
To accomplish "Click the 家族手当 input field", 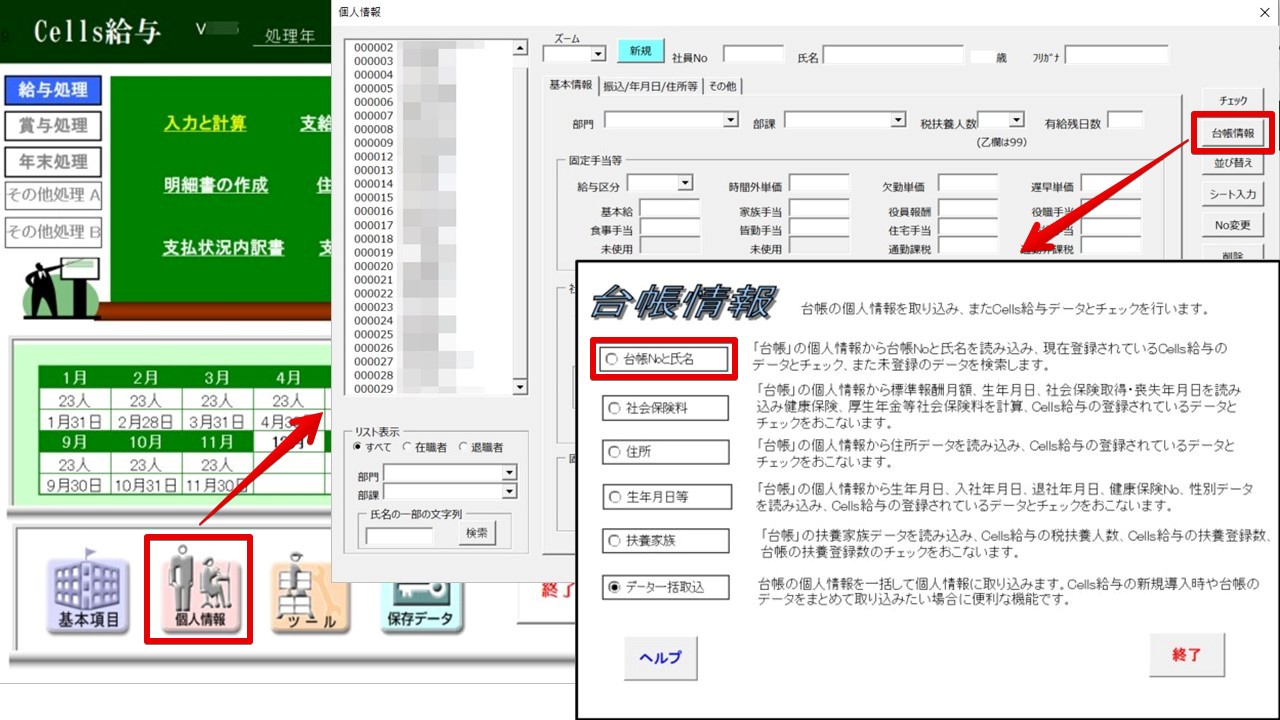I will (x=819, y=210).
